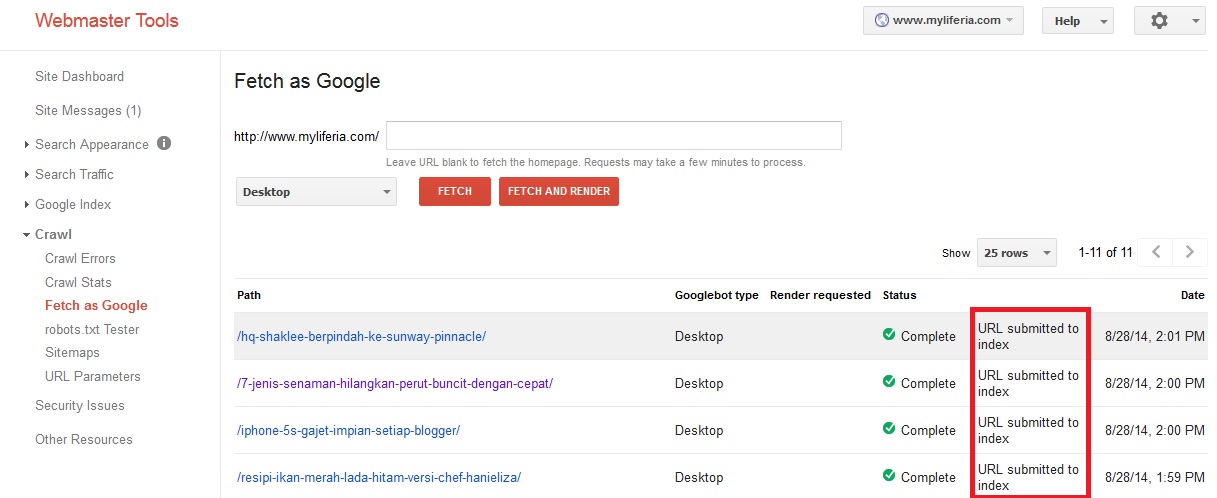Click the FETCH AND RENDER button

559,191
